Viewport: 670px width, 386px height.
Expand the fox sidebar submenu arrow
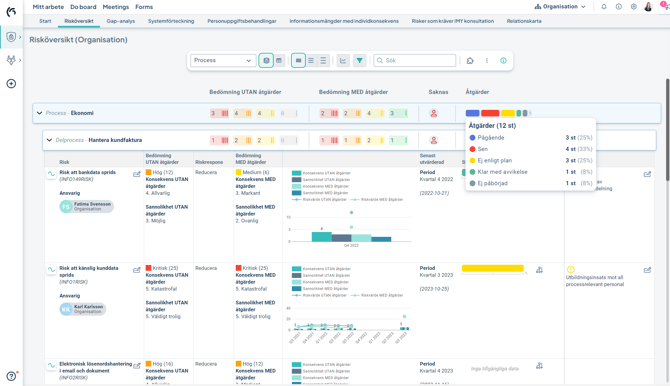[20, 60]
